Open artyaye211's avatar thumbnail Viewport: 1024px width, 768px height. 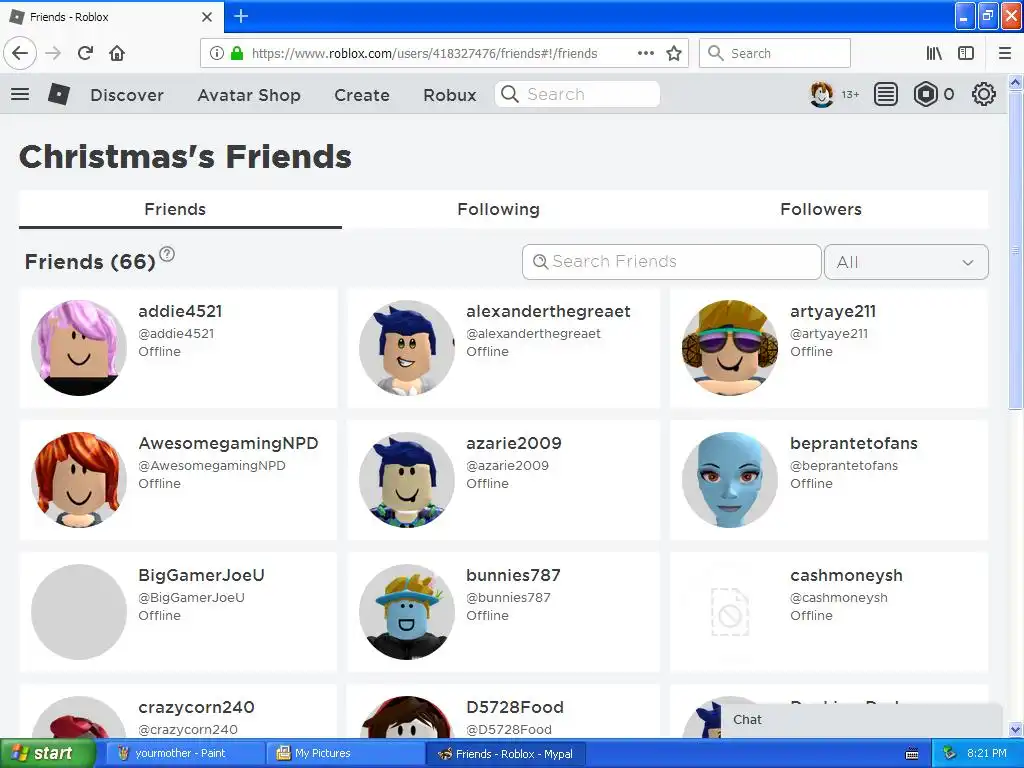point(730,347)
